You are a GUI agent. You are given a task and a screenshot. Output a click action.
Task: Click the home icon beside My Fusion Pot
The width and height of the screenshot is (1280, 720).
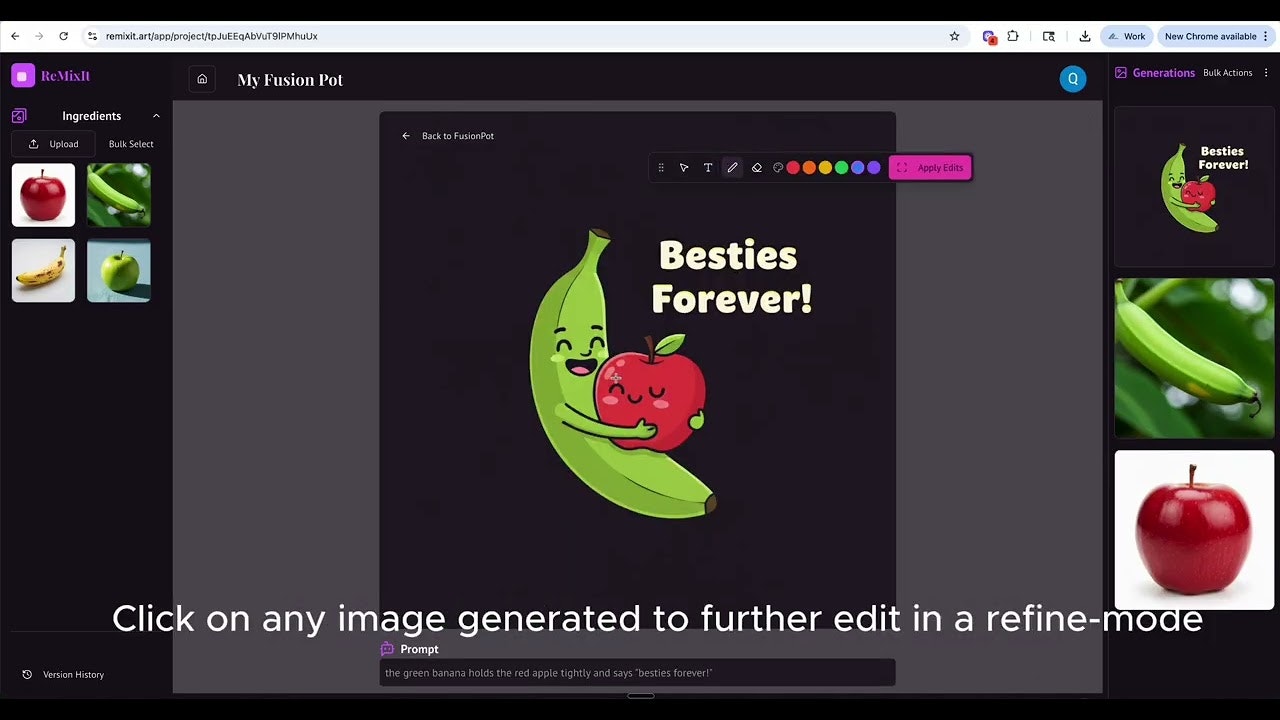[202, 78]
